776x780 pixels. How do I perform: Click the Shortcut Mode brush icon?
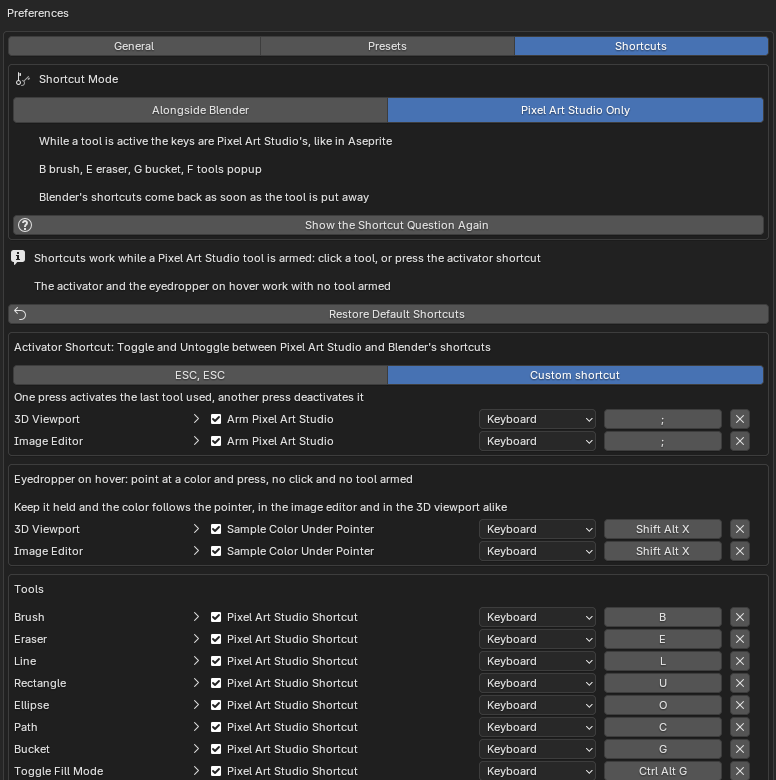point(22,79)
